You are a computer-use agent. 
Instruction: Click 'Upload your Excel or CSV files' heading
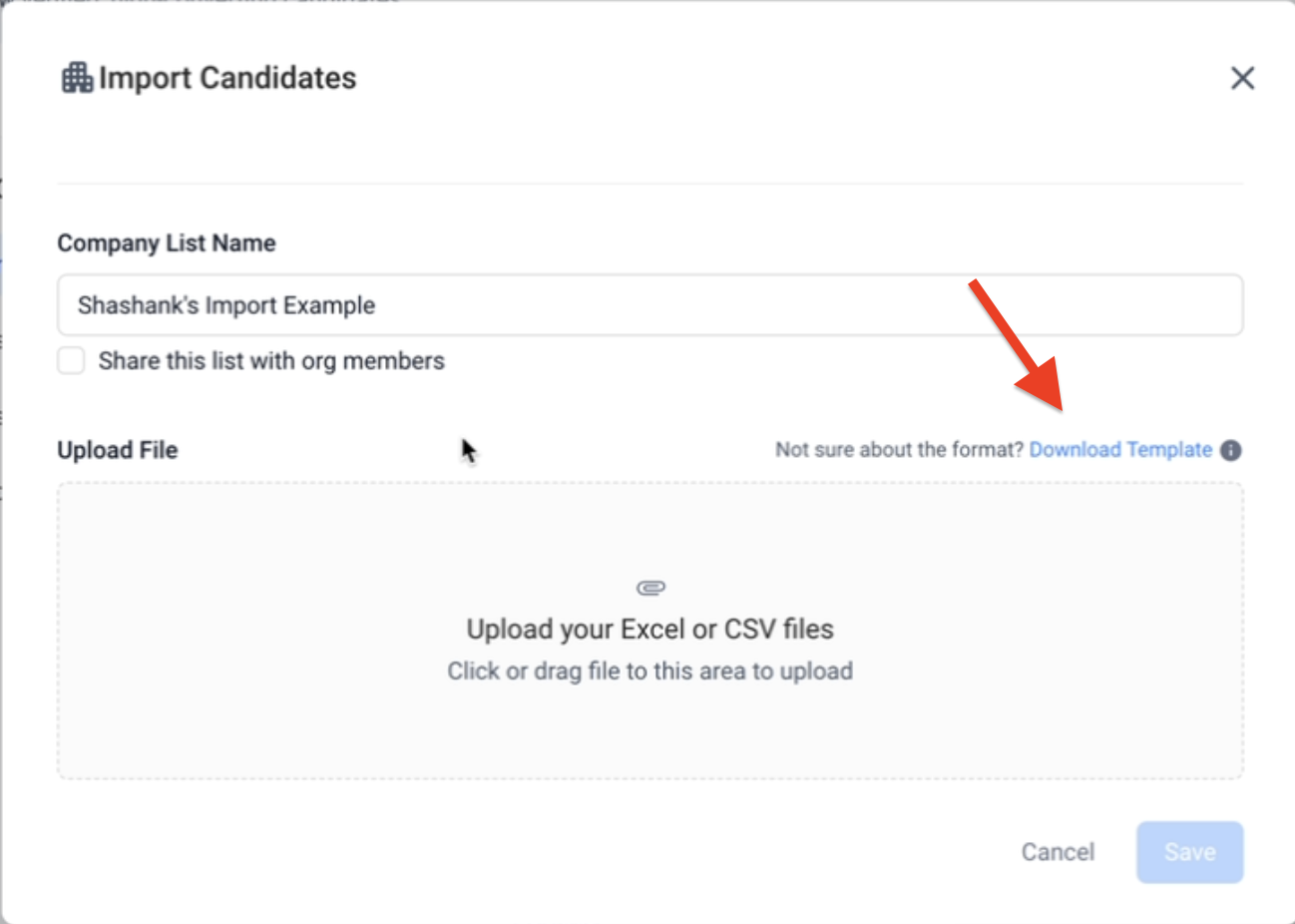(649, 630)
